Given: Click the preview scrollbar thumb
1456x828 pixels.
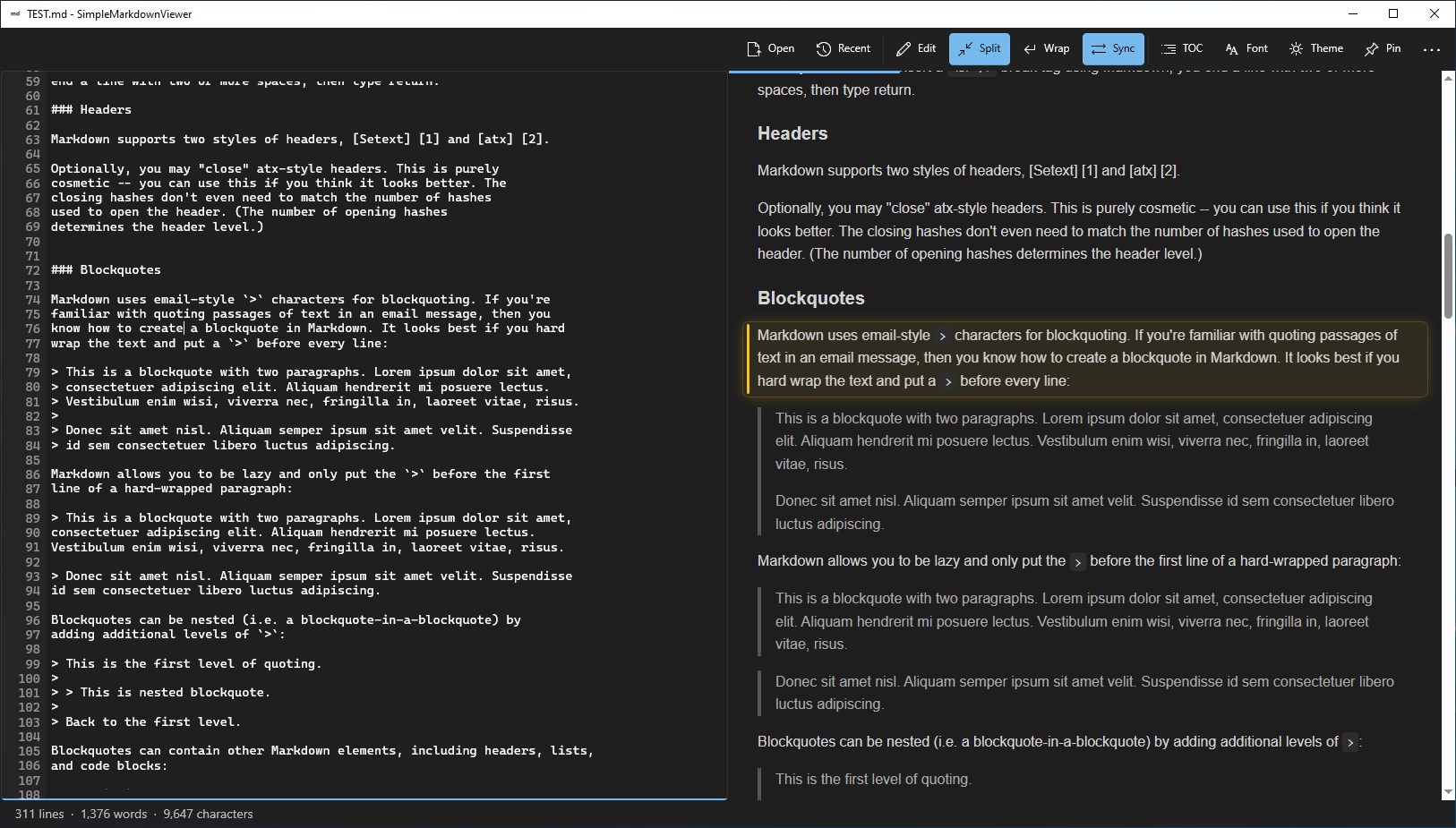Looking at the screenshot, I should coord(1448,276).
